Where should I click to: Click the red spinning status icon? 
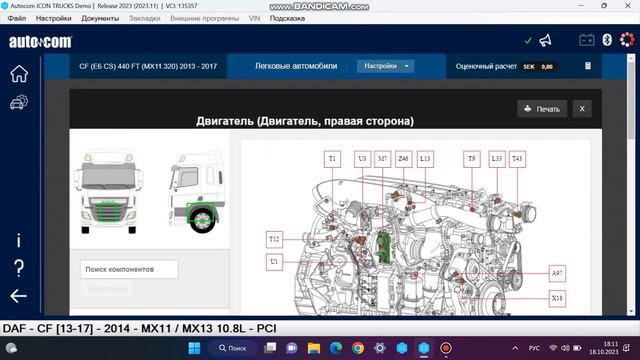pyautogui.click(x=627, y=40)
